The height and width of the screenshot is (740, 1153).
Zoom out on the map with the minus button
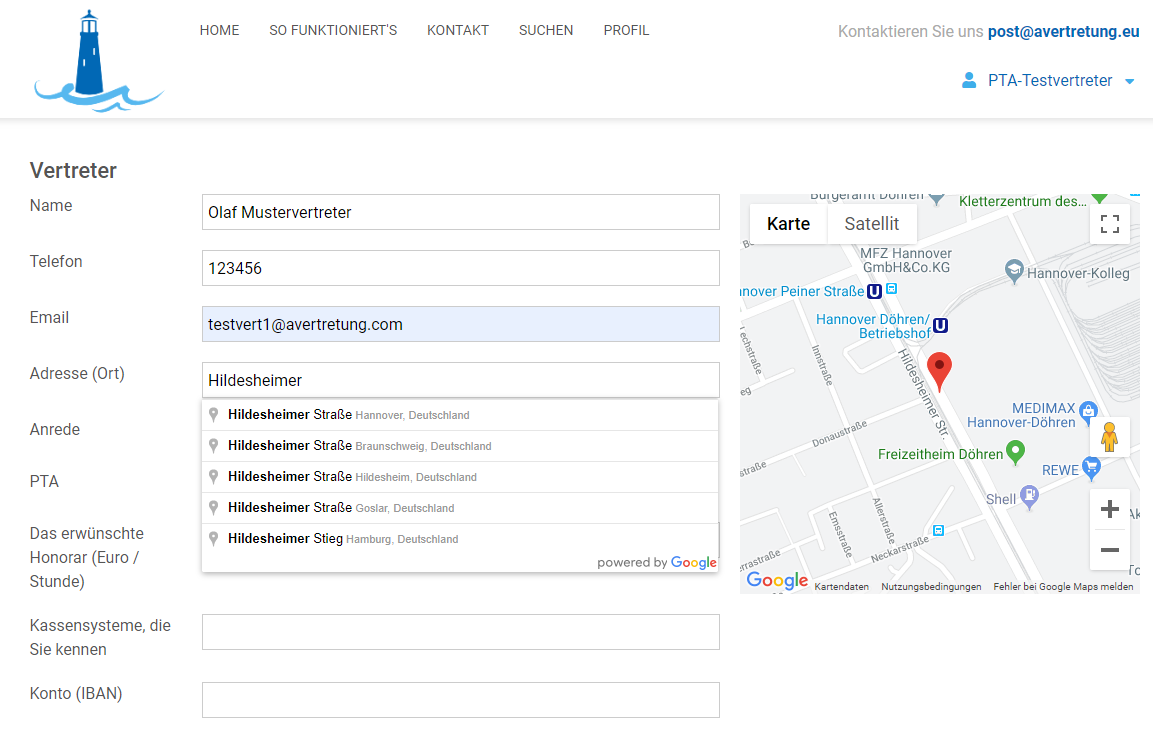click(1110, 549)
